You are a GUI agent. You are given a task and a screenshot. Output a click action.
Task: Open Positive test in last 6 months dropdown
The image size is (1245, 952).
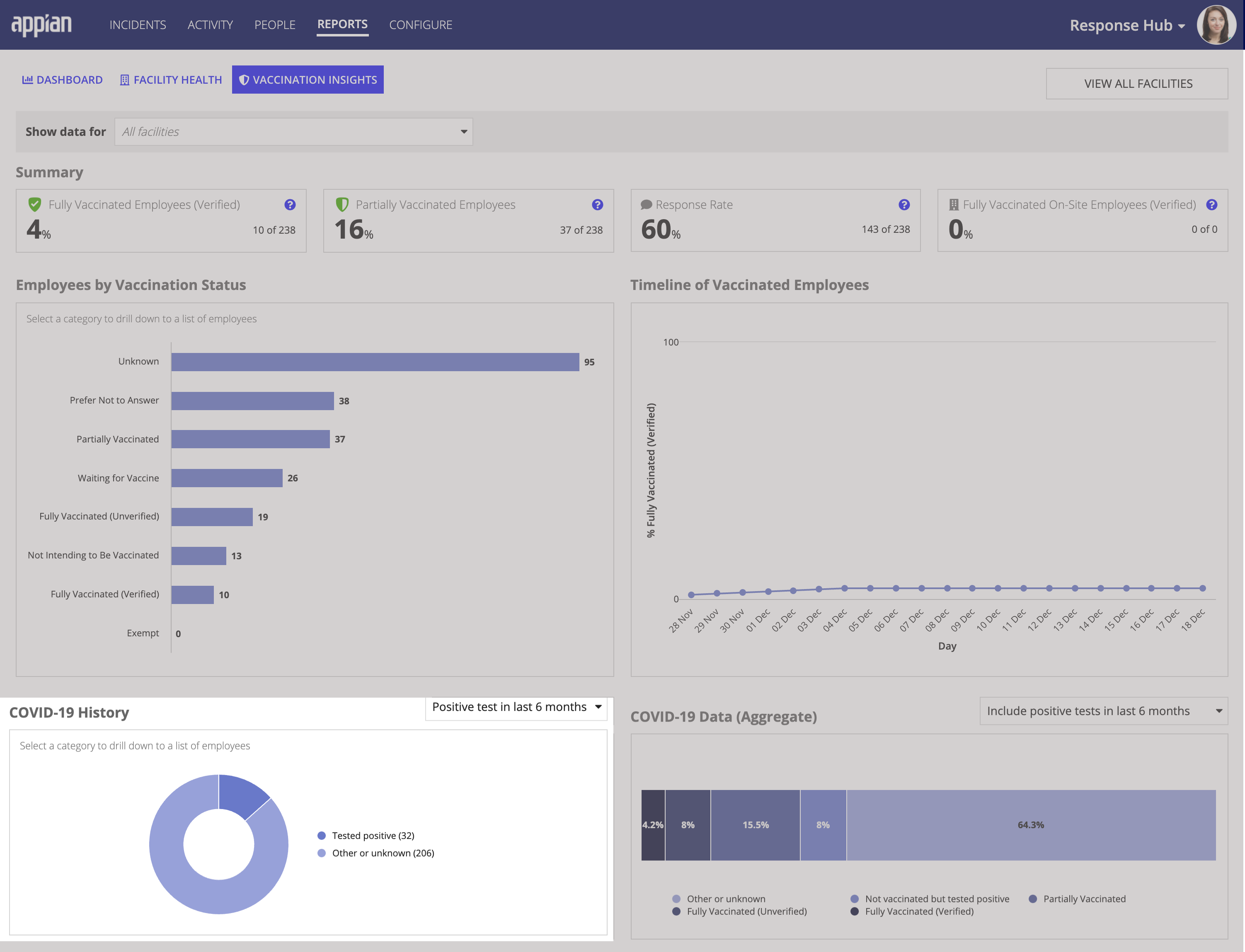pyautogui.click(x=516, y=707)
